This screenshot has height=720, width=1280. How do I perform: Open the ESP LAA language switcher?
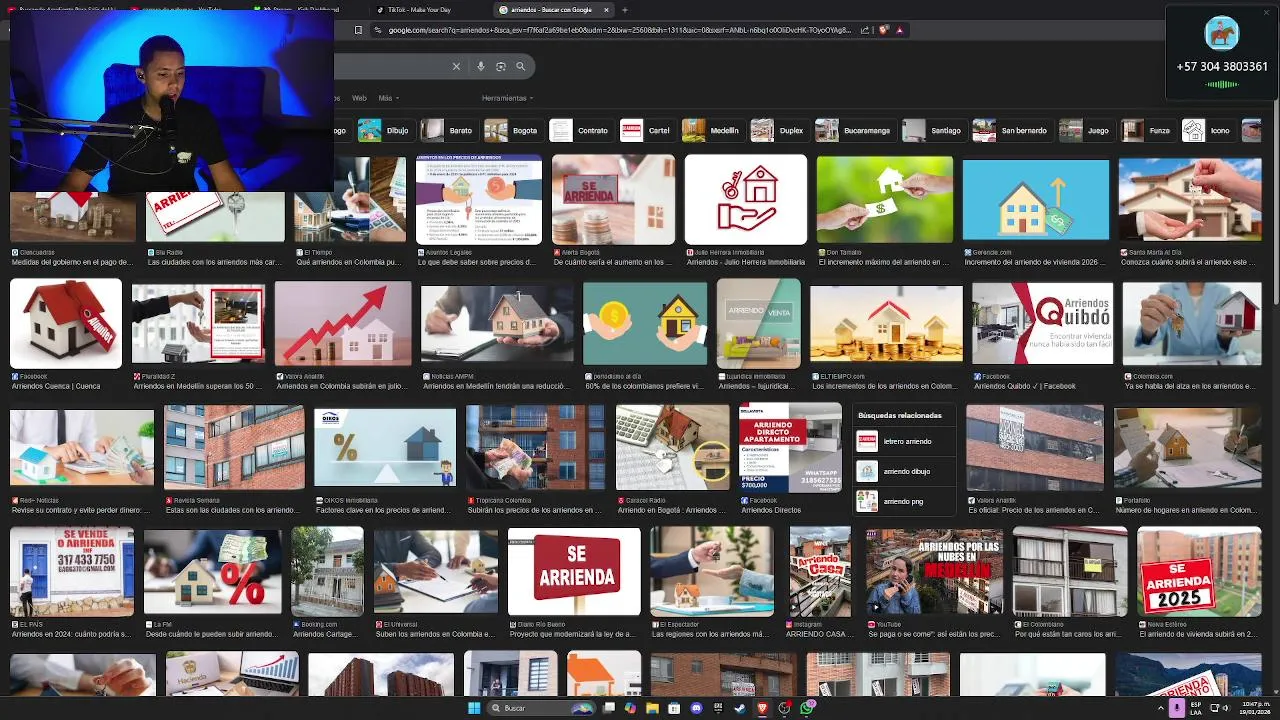1196,708
